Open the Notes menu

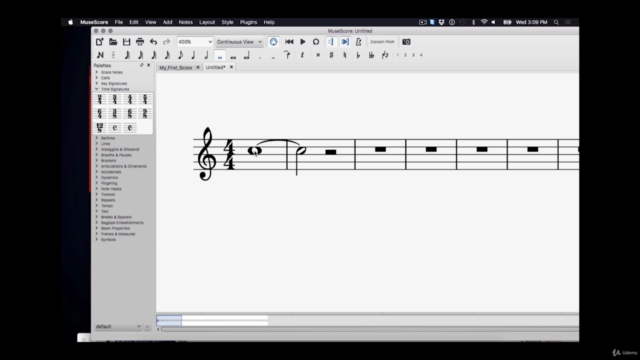[186, 22]
